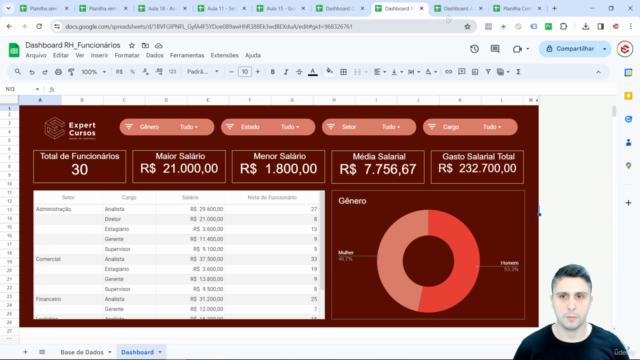This screenshot has width=640, height=360.
Task: Open version history clock icon
Action: 474,49
